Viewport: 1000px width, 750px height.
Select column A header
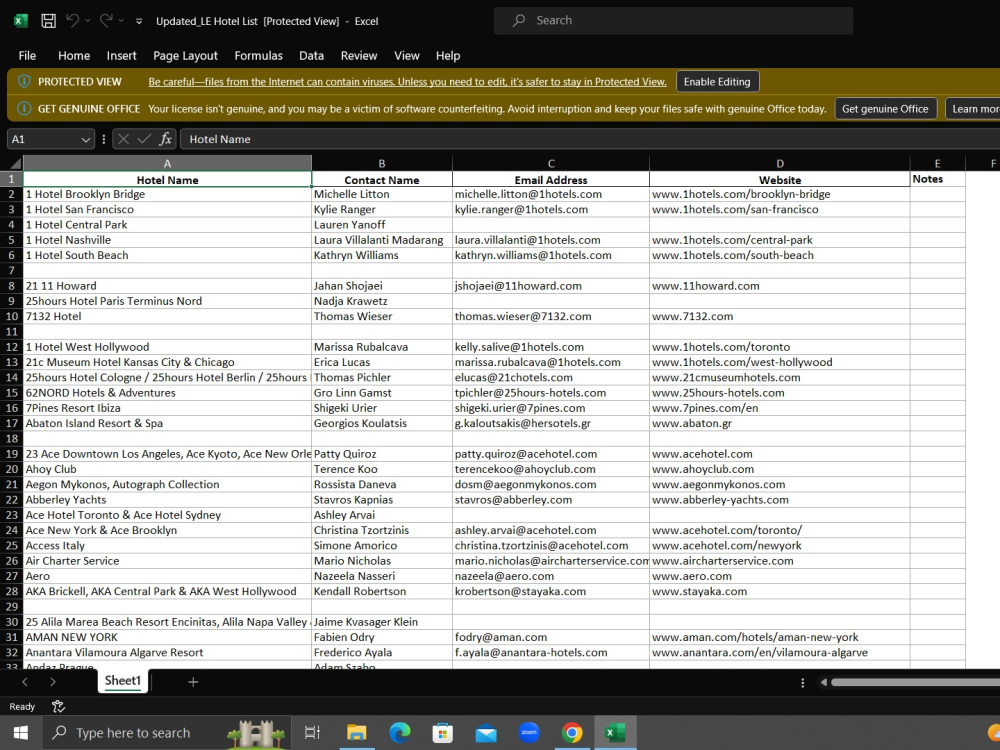tap(167, 163)
